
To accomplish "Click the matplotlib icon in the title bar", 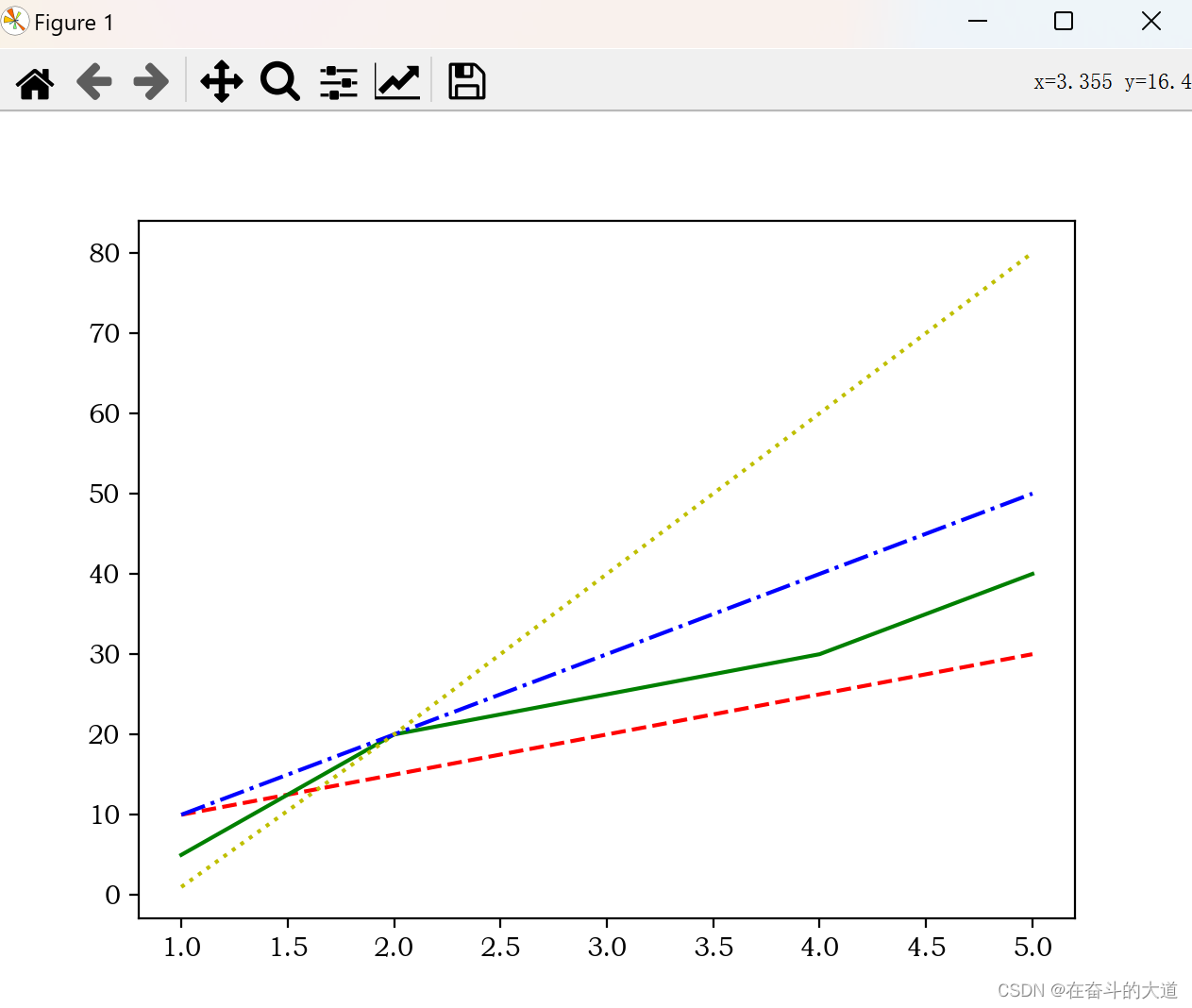I will coord(15,21).
